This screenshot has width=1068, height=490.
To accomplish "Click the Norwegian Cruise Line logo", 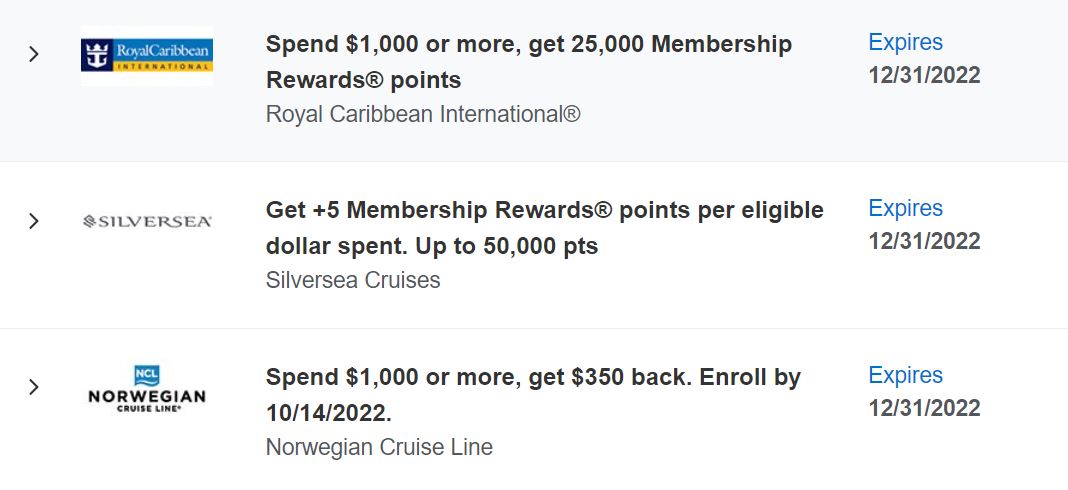I will coord(146,388).
